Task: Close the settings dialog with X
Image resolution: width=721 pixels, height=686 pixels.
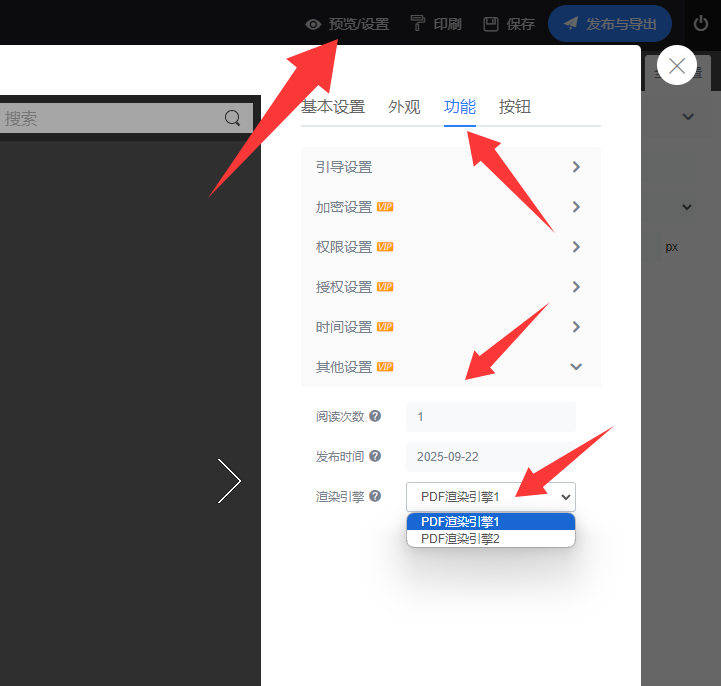Action: click(677, 66)
